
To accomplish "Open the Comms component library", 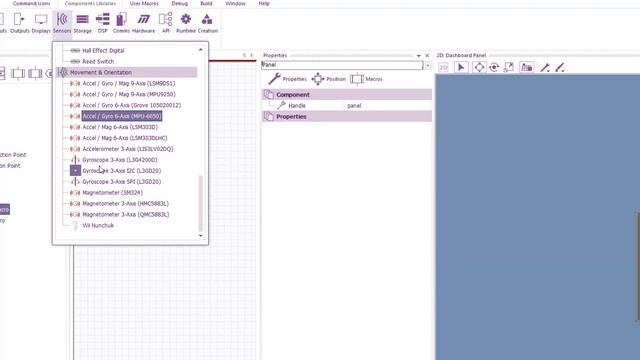I will coord(121,23).
